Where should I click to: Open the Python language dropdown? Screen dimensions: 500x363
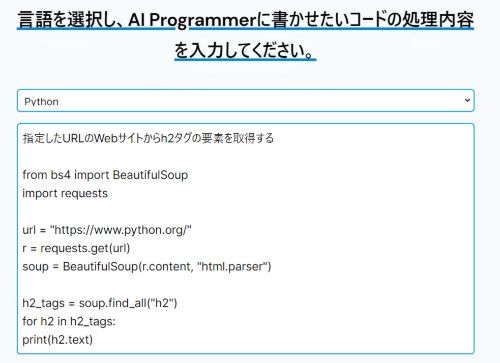246,101
